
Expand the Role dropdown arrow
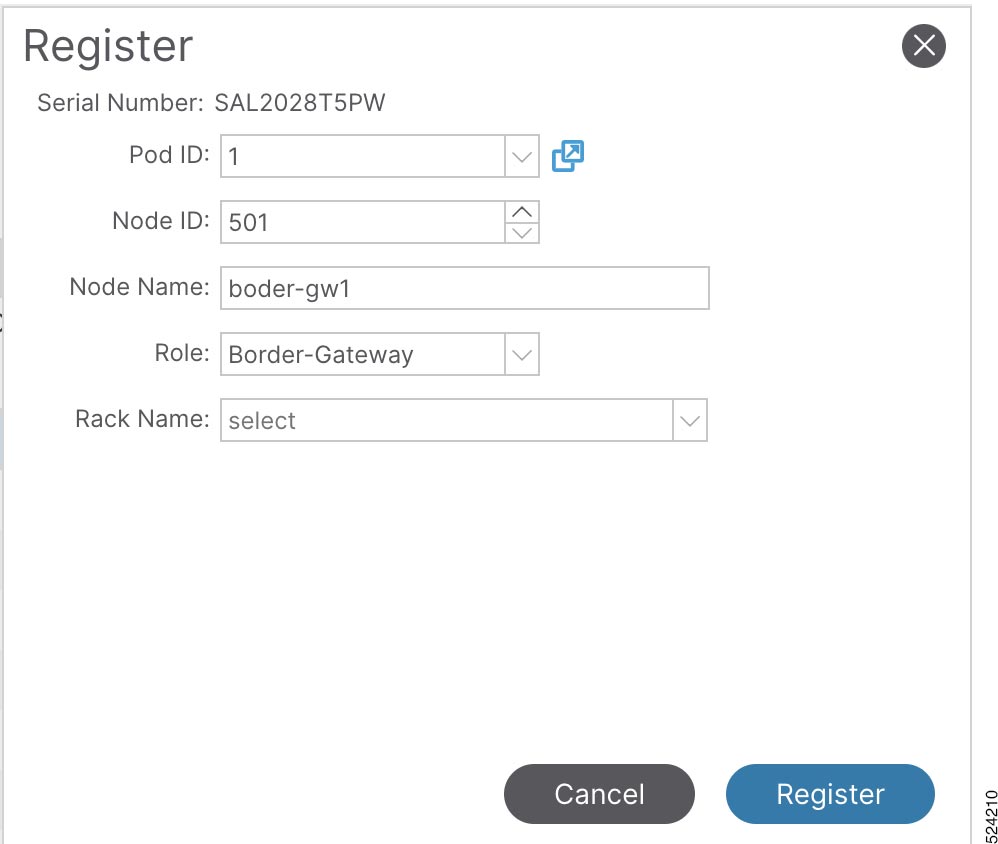[522, 355]
